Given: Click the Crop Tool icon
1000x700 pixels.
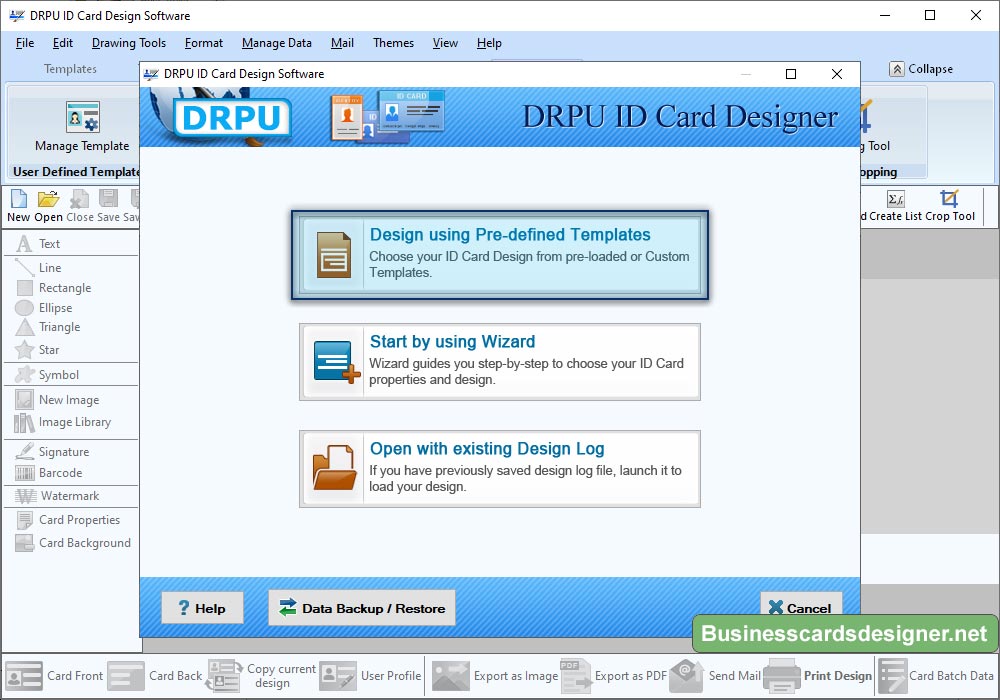Looking at the screenshot, I should (x=949, y=199).
